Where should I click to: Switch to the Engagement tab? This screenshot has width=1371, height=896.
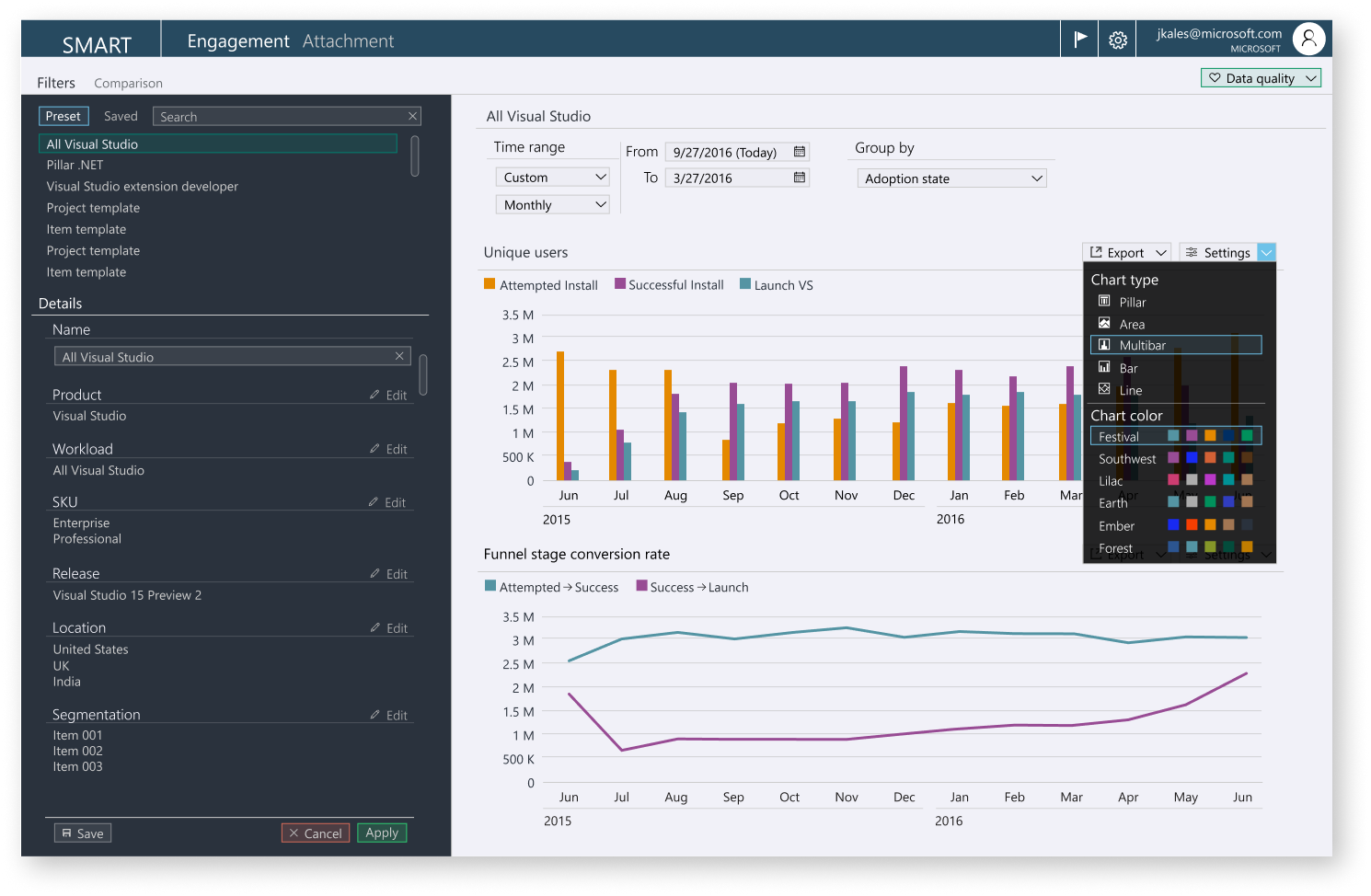[x=238, y=40]
